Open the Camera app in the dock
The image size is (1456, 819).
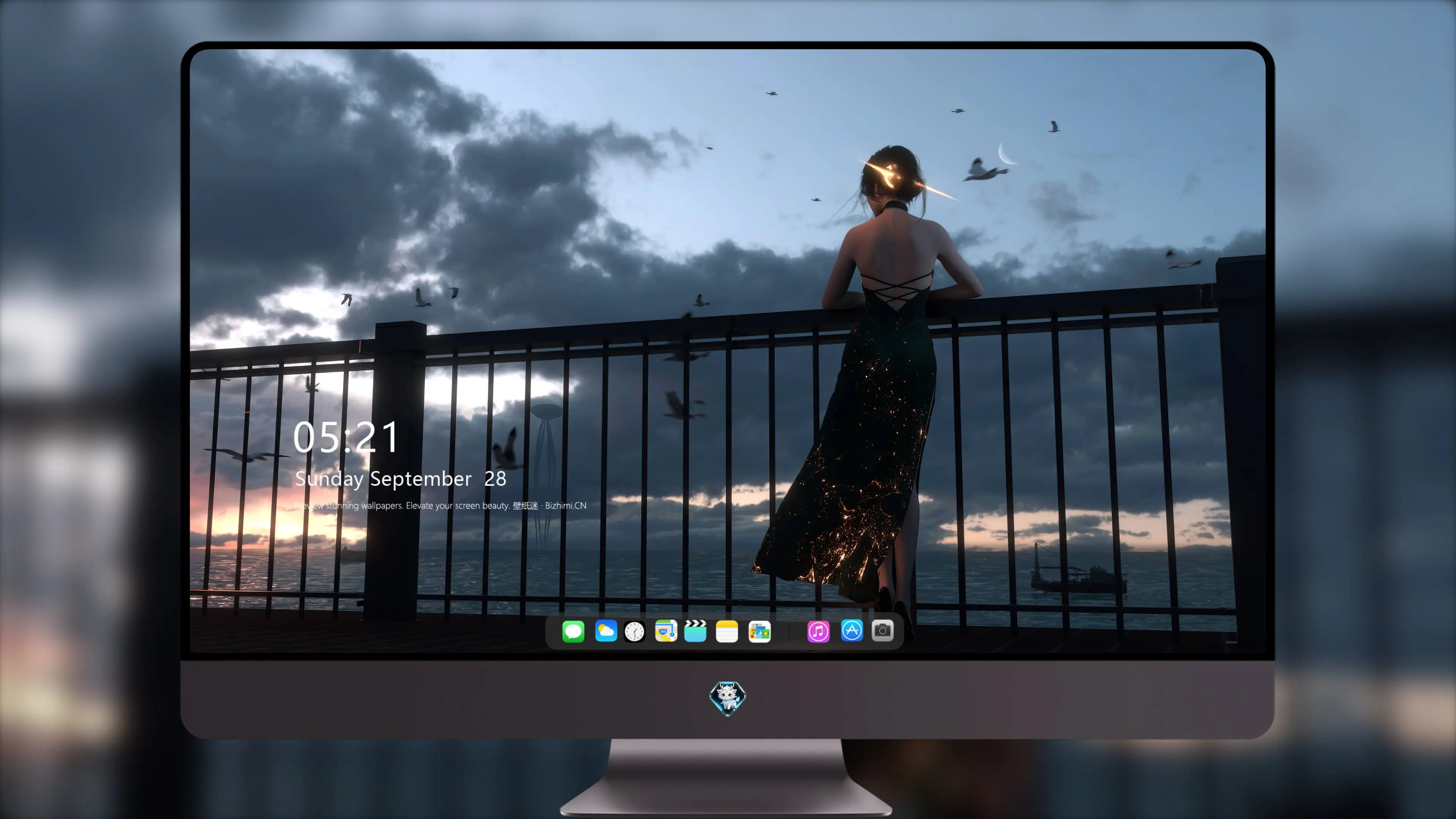point(882,630)
